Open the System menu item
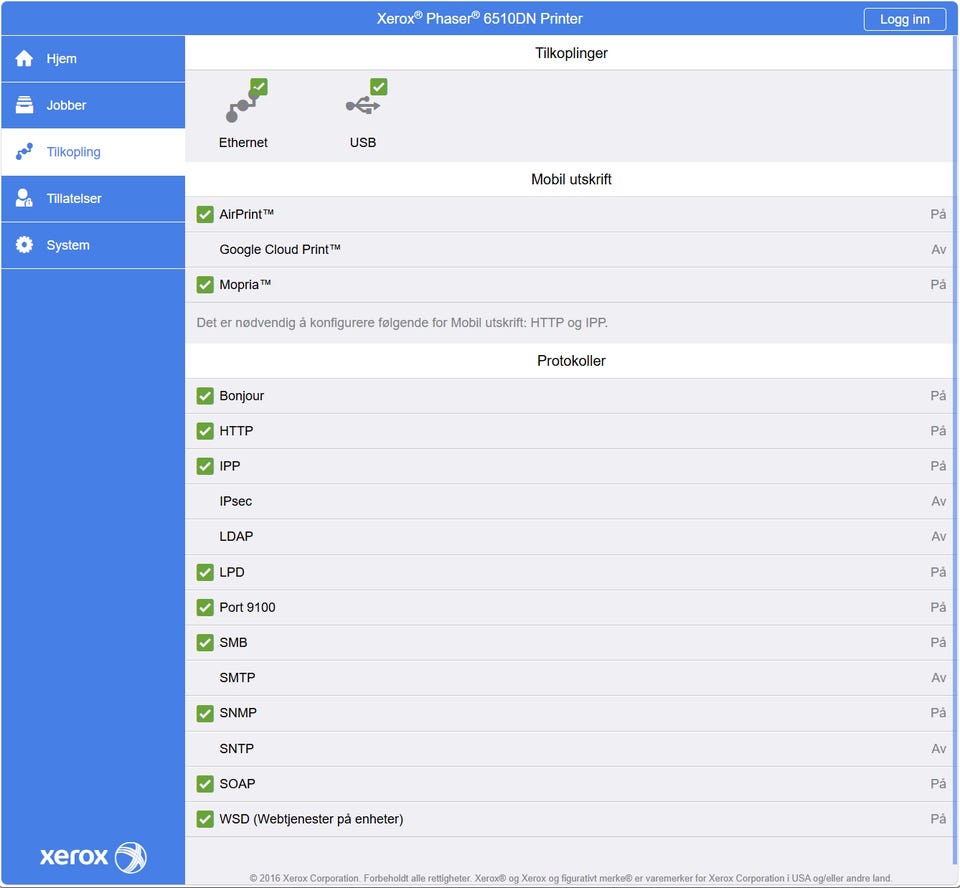This screenshot has height=888, width=960. tap(93, 245)
